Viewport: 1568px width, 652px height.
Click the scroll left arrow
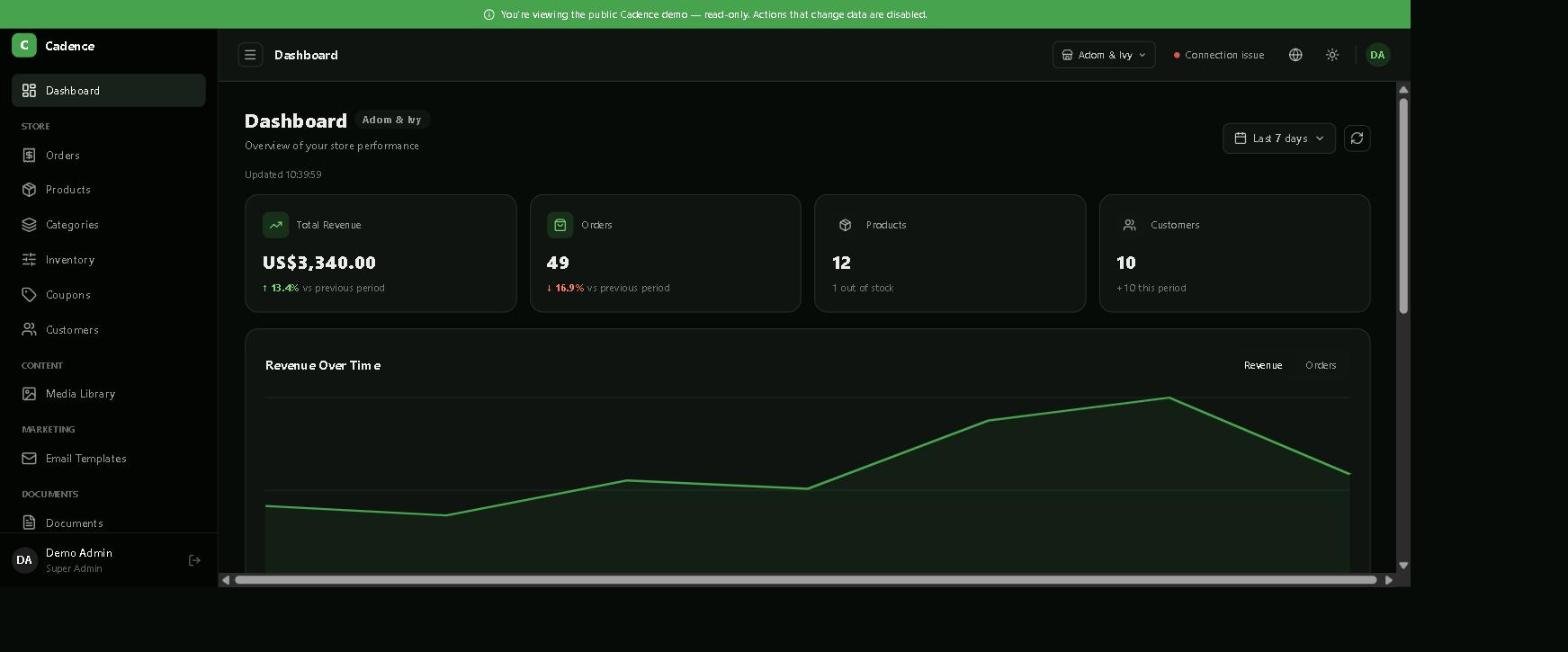pos(226,580)
